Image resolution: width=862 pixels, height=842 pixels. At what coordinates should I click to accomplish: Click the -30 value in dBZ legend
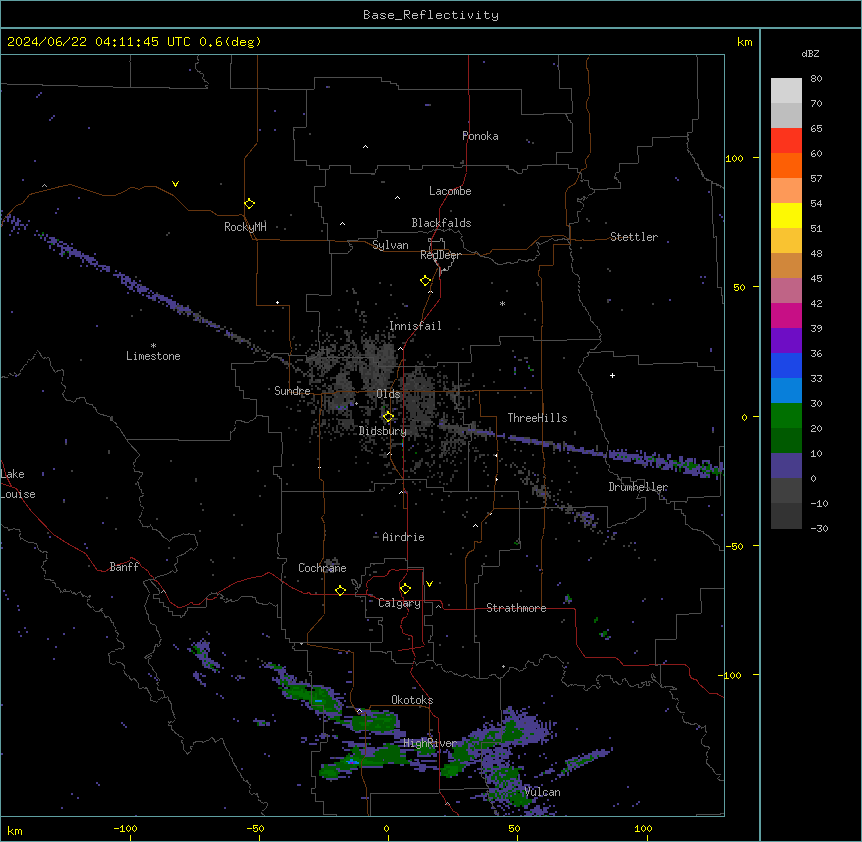pos(819,529)
